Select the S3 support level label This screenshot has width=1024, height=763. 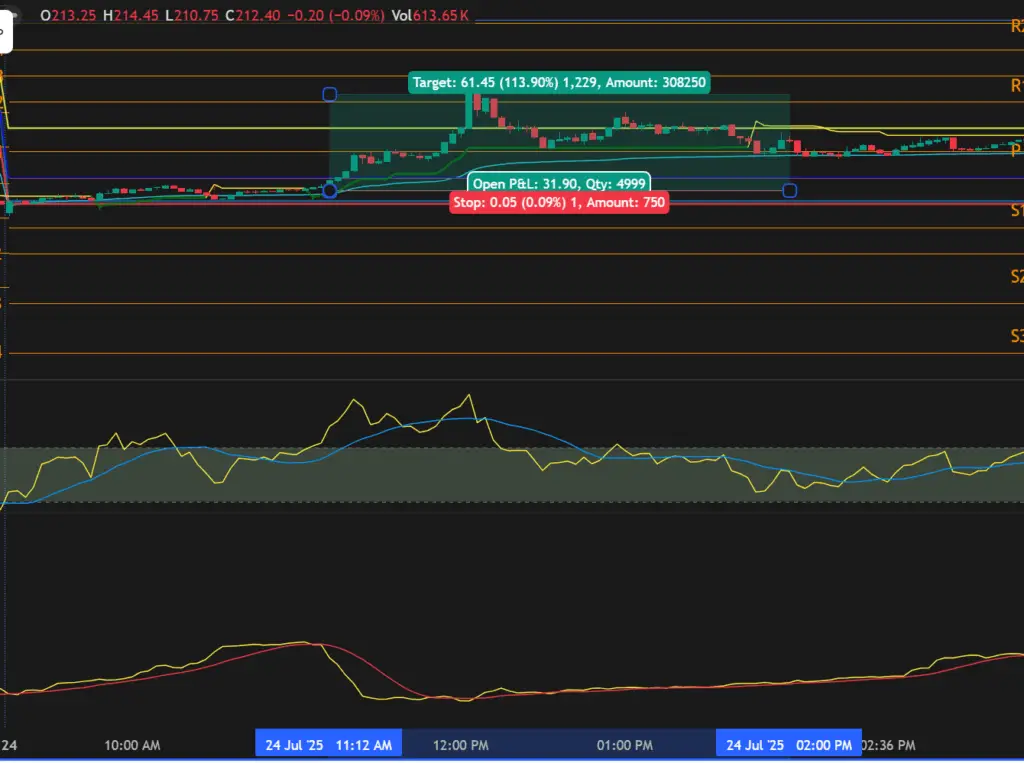[x=1016, y=336]
